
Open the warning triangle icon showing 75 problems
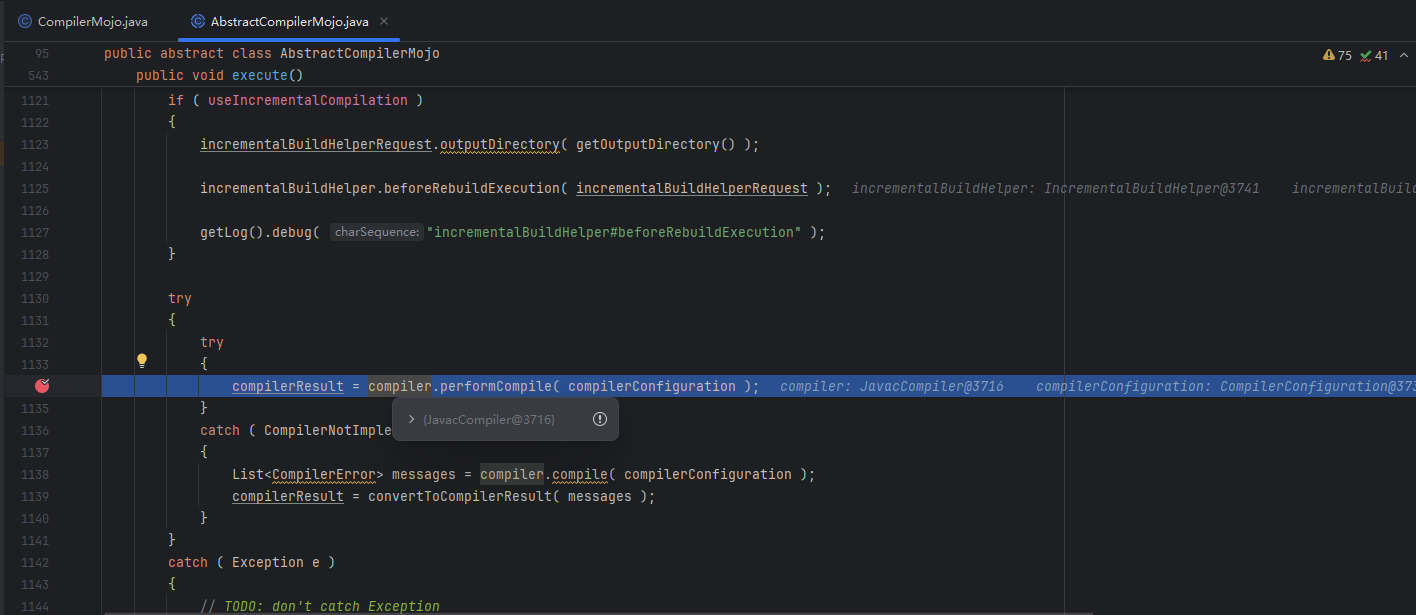pos(1329,55)
